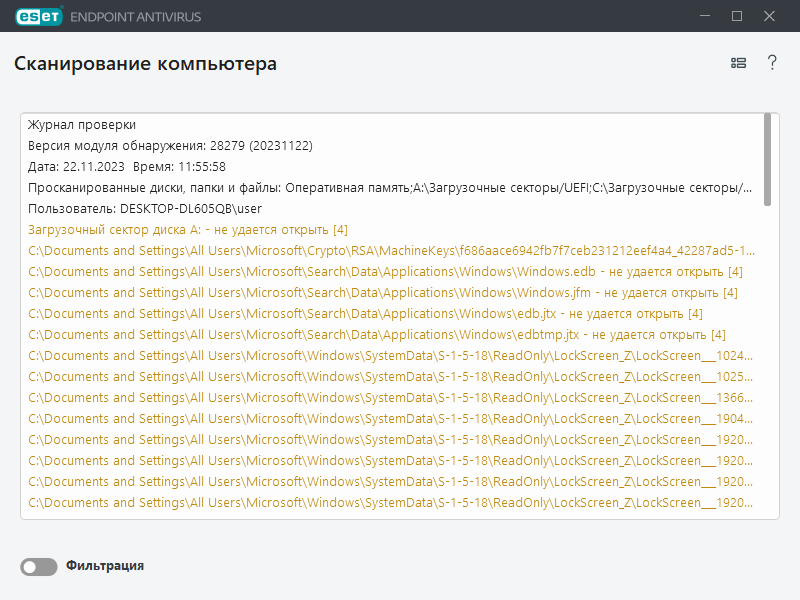Select the Загрузочный сектор диска A entry
800x600 pixels.
coord(188,230)
